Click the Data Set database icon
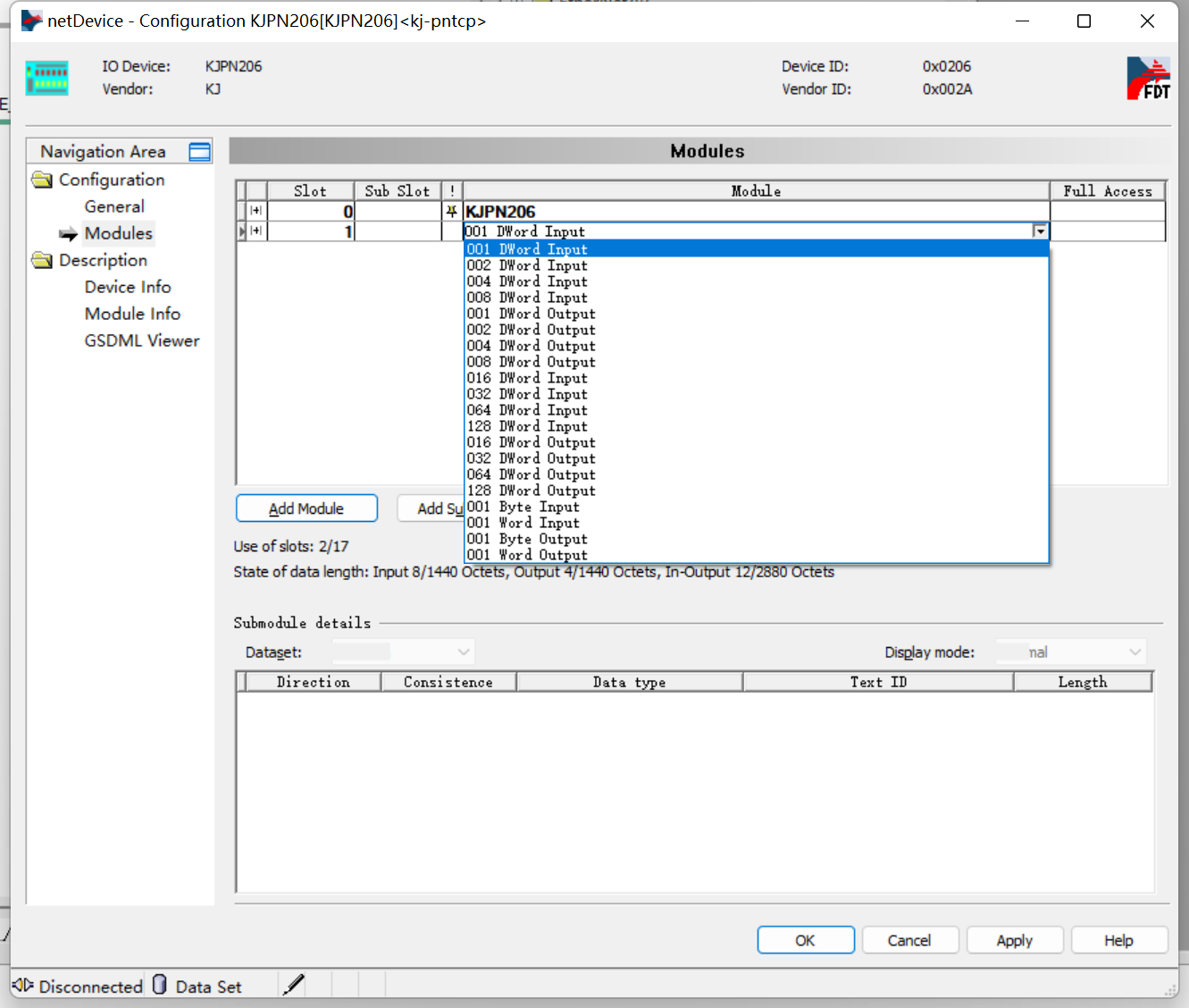 coord(159,984)
